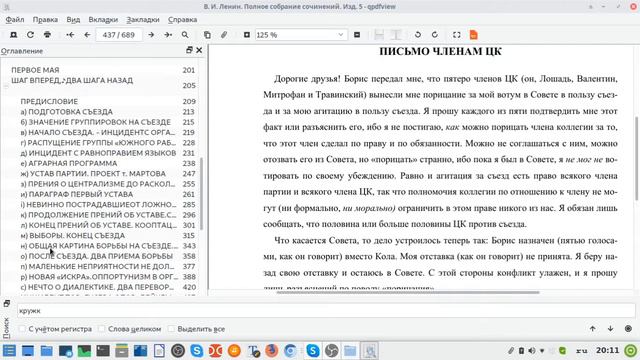The width and height of the screenshot is (640, 360).
Task: Click the page number field 437 / 689
Action: coord(119,35)
